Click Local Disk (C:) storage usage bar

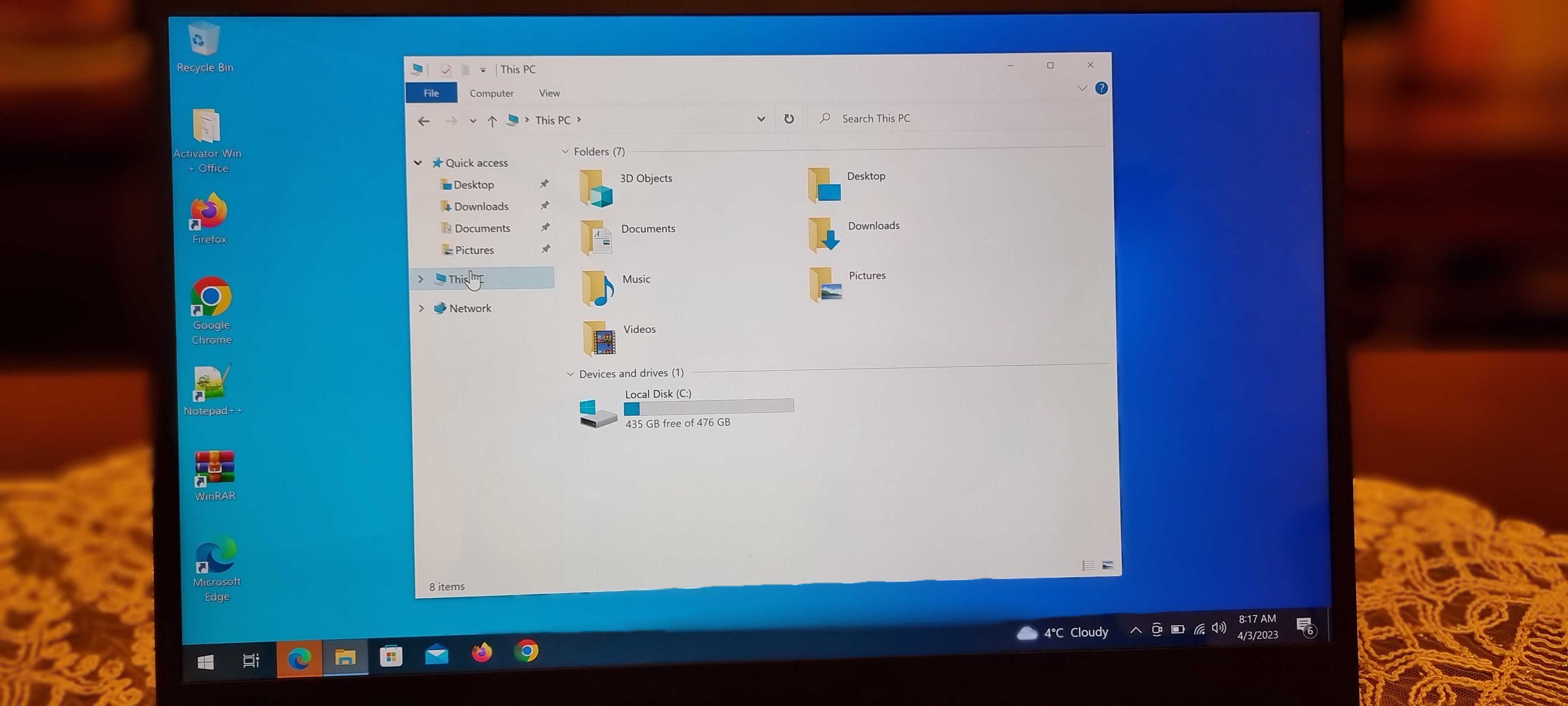pyautogui.click(x=708, y=406)
